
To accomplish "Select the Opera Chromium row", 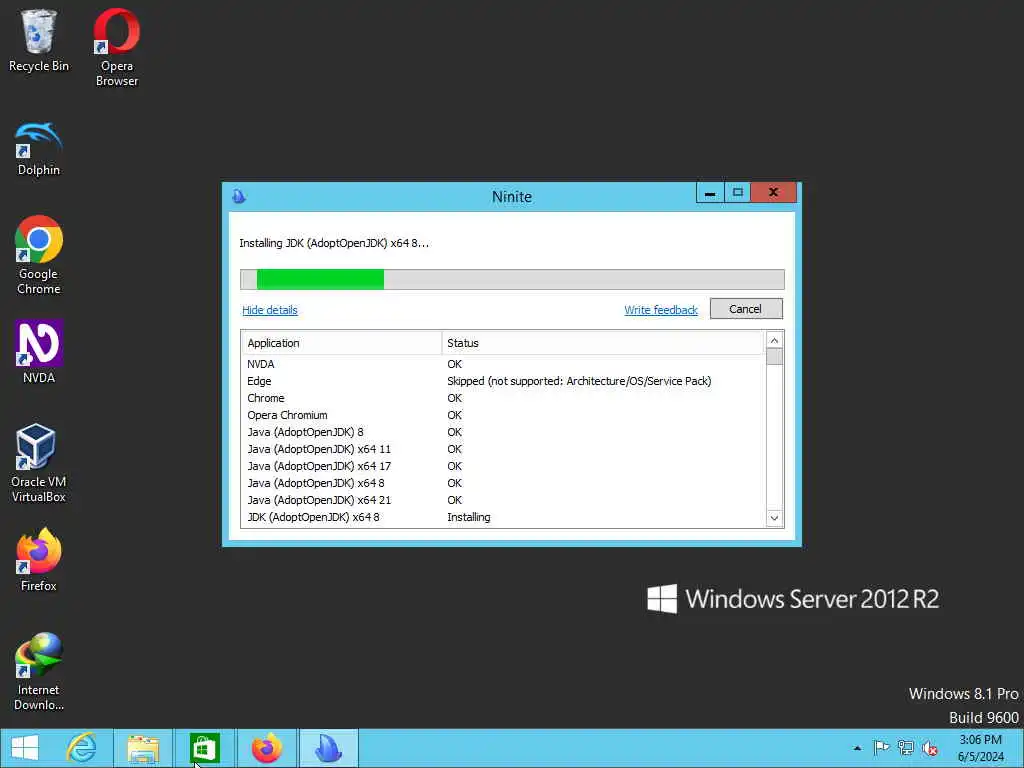I will click(503, 415).
